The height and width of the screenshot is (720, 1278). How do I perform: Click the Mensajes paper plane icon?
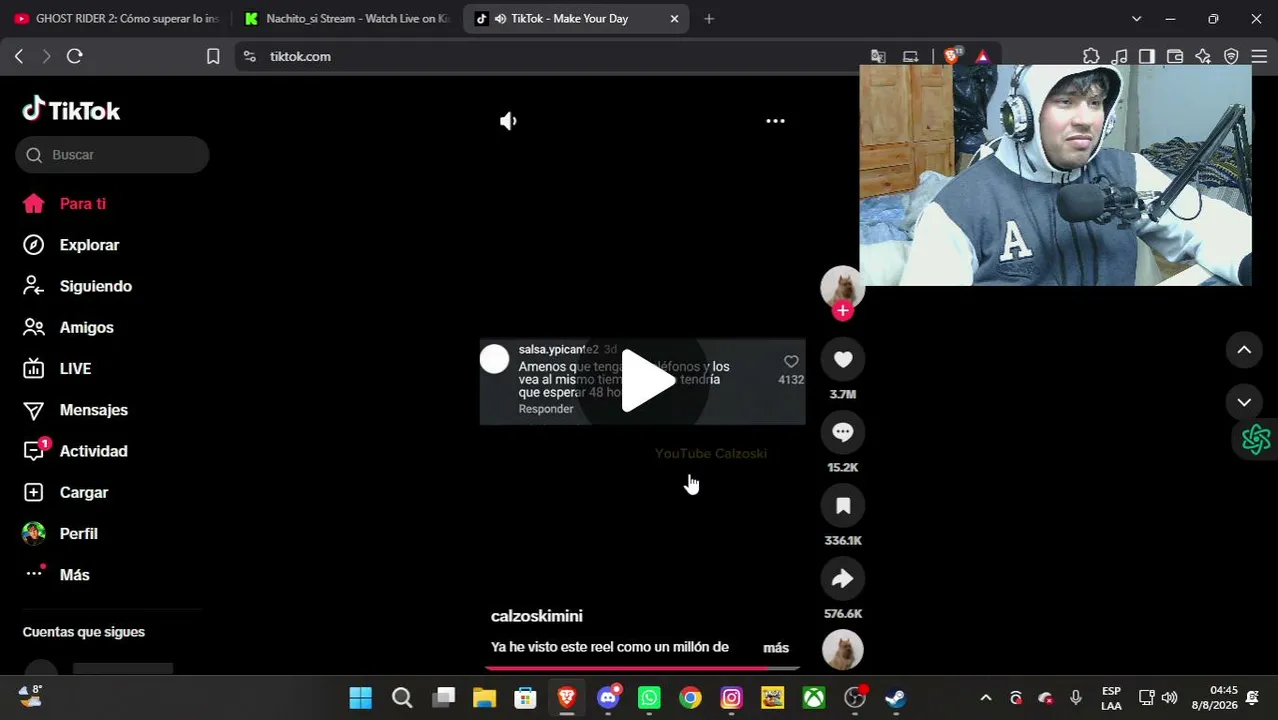pyautogui.click(x=34, y=410)
